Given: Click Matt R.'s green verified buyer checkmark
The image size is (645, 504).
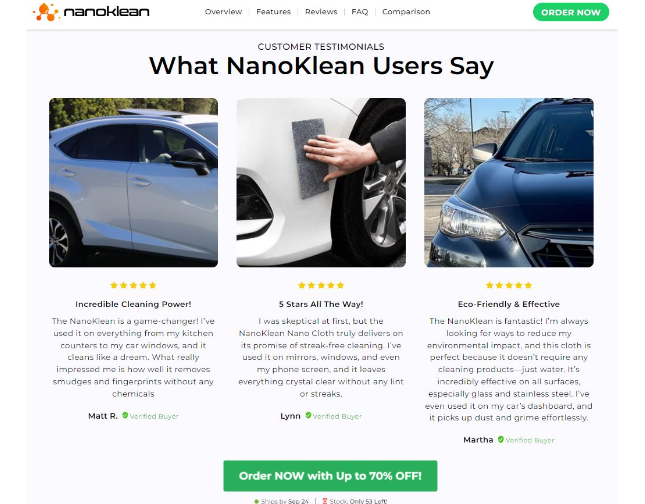Looking at the screenshot, I should [x=125, y=416].
